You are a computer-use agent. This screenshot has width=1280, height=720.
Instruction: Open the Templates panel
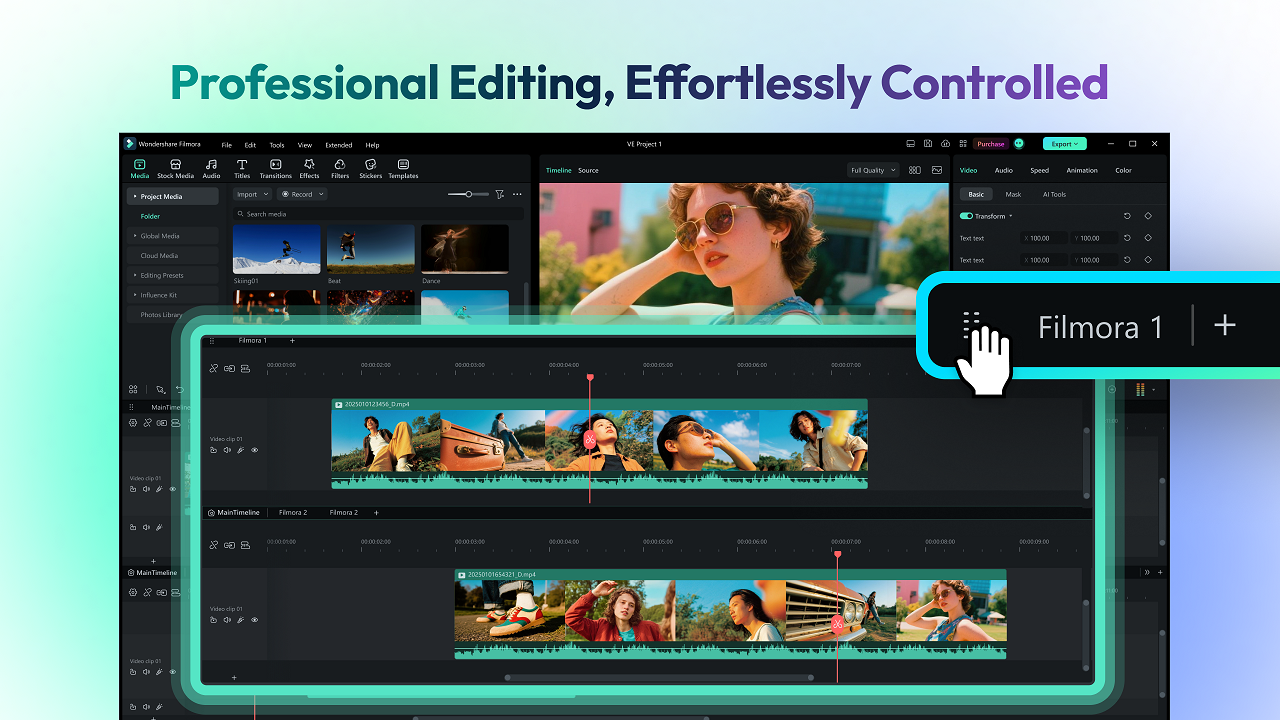(403, 168)
